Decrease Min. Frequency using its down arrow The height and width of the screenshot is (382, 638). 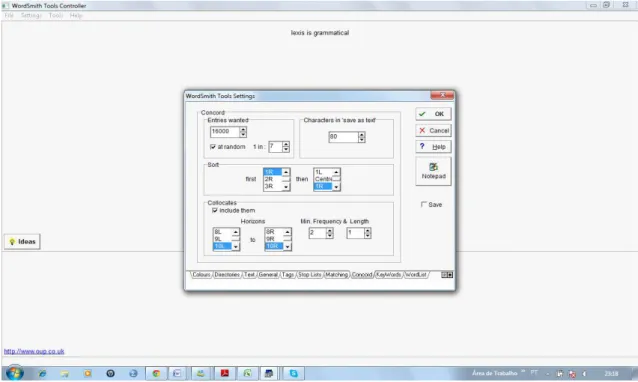[330, 236]
